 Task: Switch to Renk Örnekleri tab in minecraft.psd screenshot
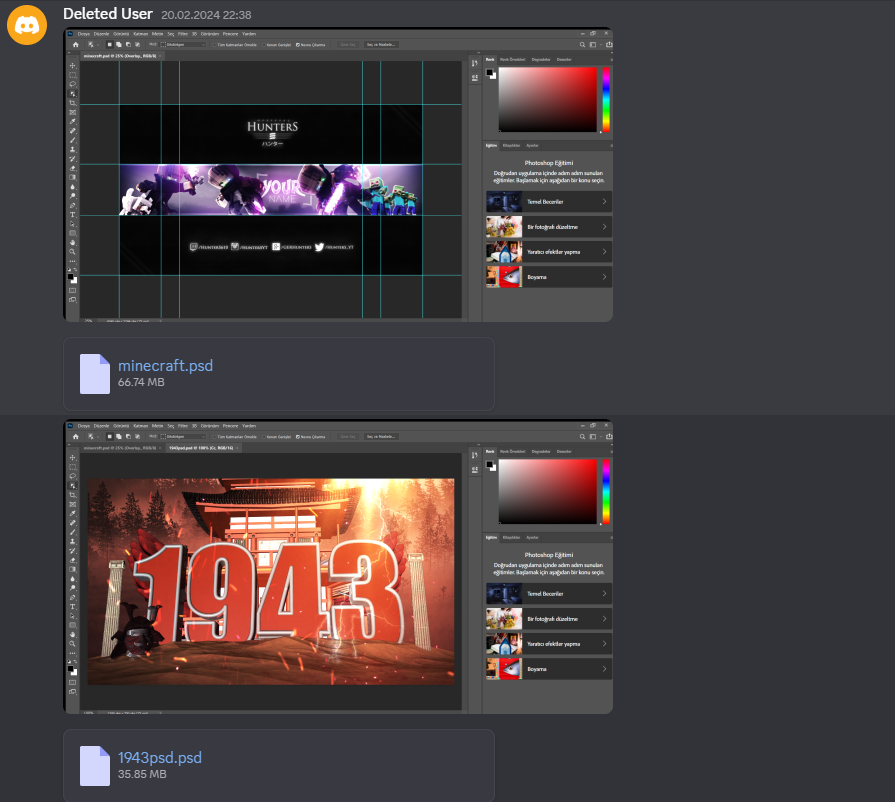(513, 59)
